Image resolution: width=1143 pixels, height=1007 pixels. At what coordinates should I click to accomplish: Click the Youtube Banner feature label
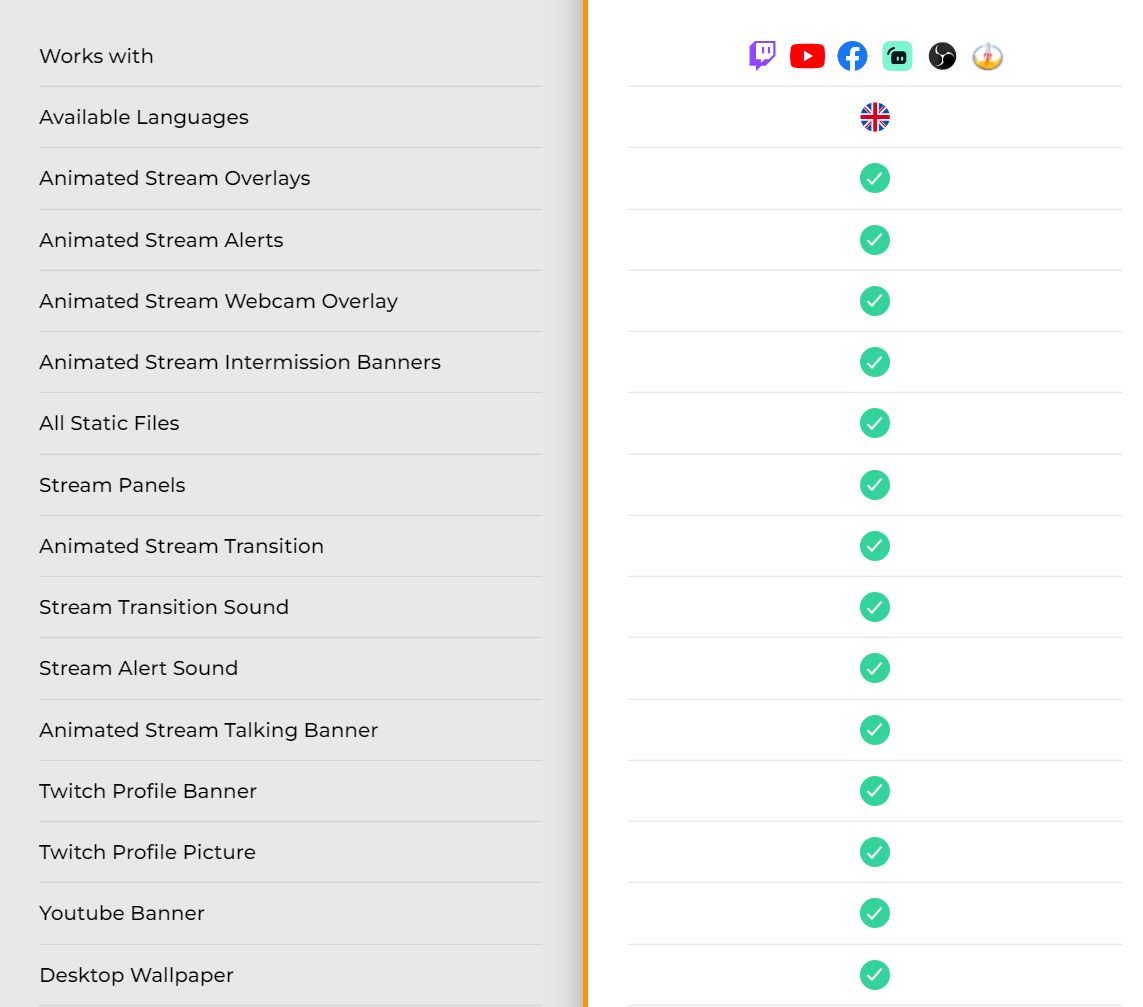pos(122,913)
